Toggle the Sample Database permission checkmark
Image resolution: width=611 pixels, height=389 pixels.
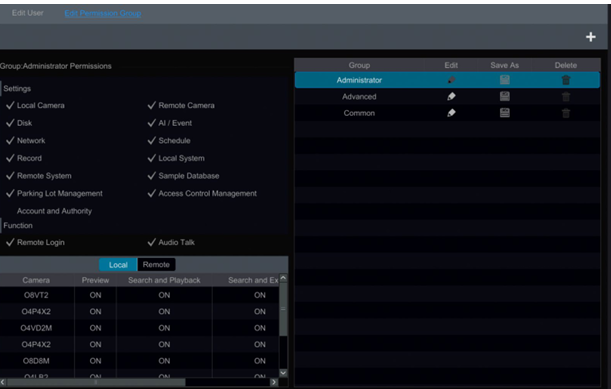click(x=152, y=175)
